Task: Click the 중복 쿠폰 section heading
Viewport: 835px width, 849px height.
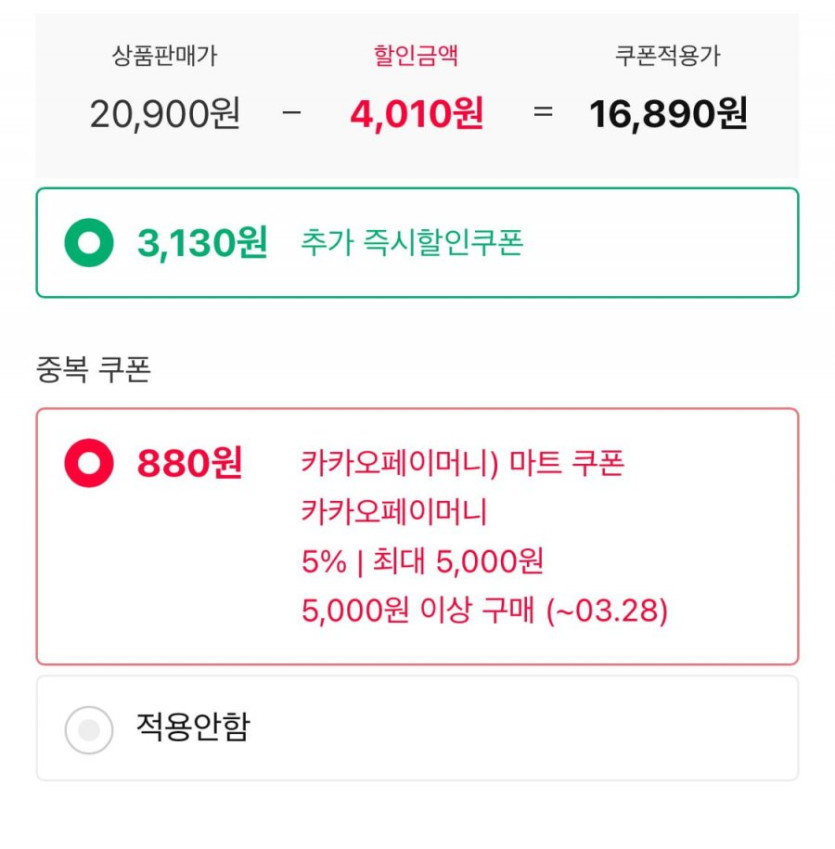Action: [93, 370]
